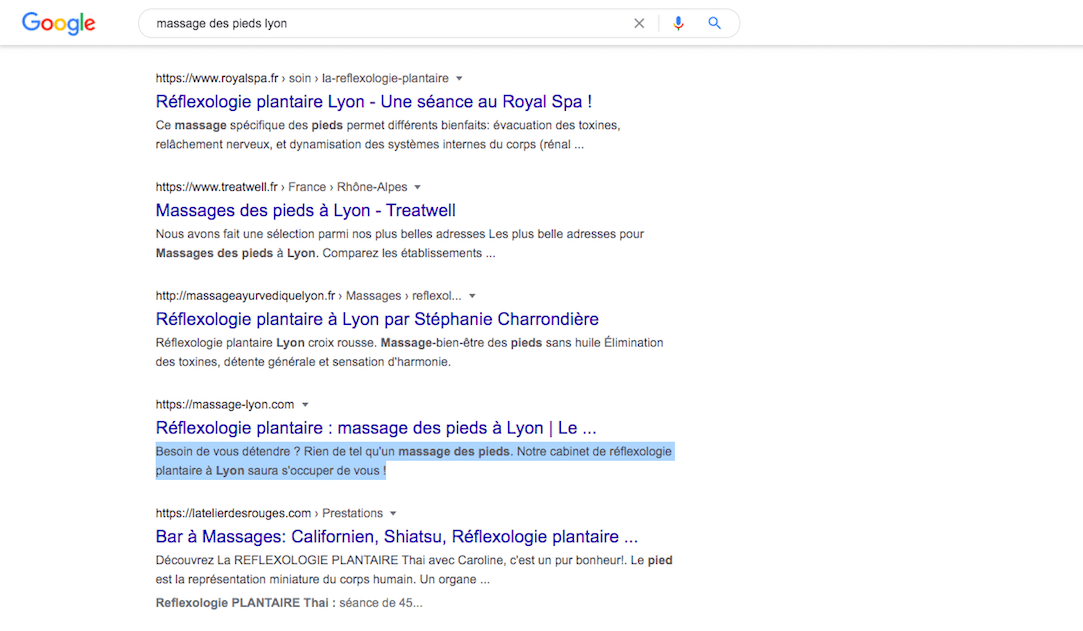Open the Réflexologie plantaire : massage des pieds à Lyon result
This screenshot has height=631, width=1083.
(x=376, y=428)
